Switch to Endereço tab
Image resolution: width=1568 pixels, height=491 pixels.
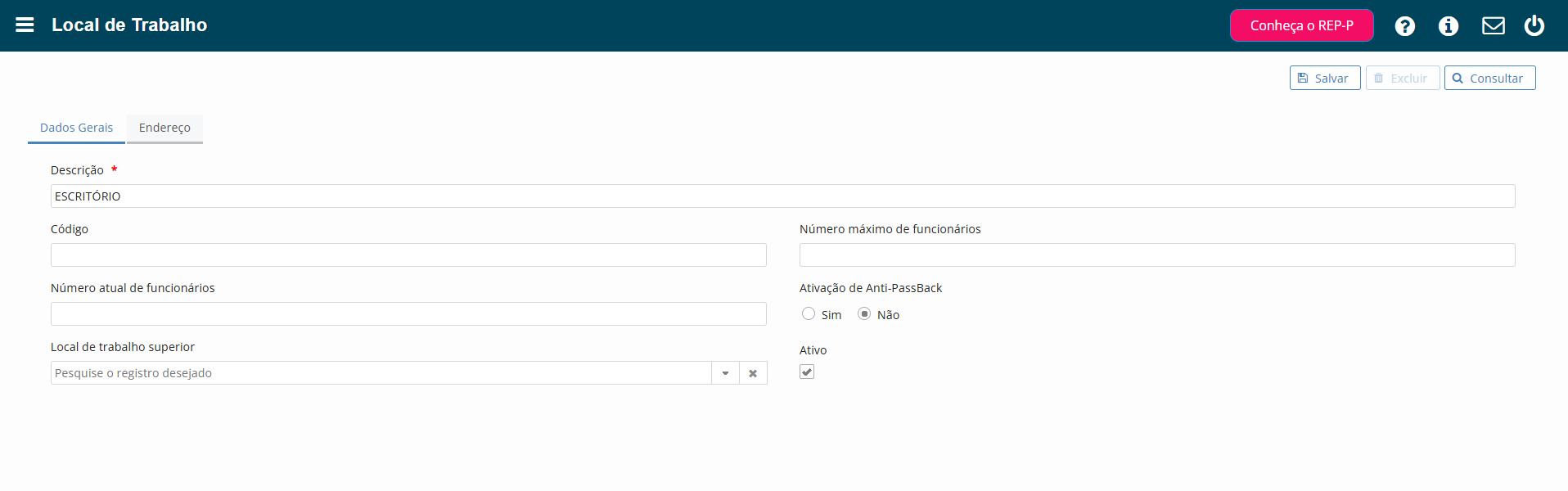(x=164, y=128)
